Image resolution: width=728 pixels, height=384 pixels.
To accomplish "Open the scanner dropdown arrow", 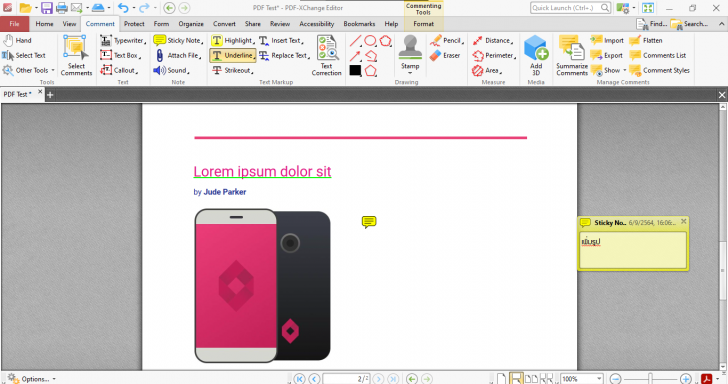I will coord(109,7).
